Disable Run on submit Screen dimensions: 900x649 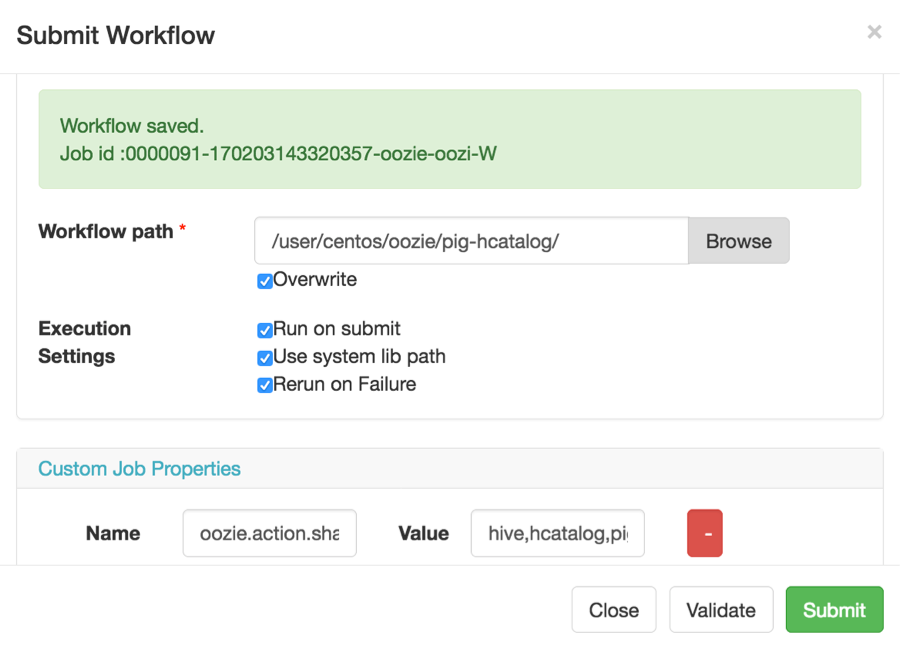[x=265, y=330]
